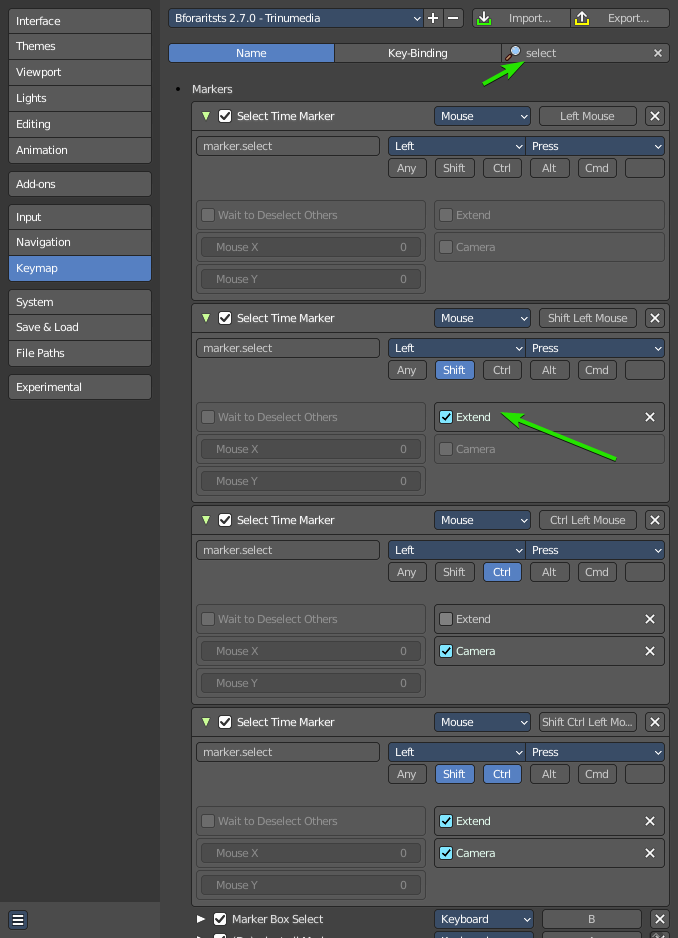Filter keymap by Name
The image size is (678, 938).
(251, 53)
